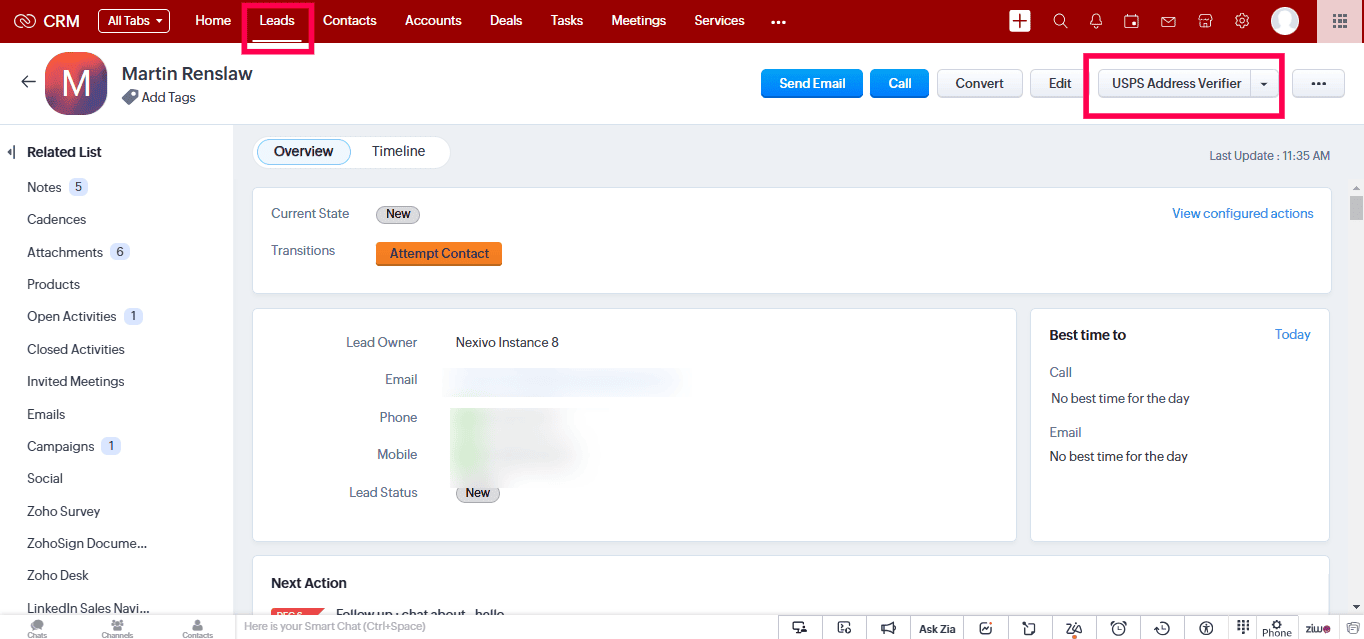Click the Ziwo icon in bottom bar
Screen dimensions: 1364x639
click(1317, 629)
